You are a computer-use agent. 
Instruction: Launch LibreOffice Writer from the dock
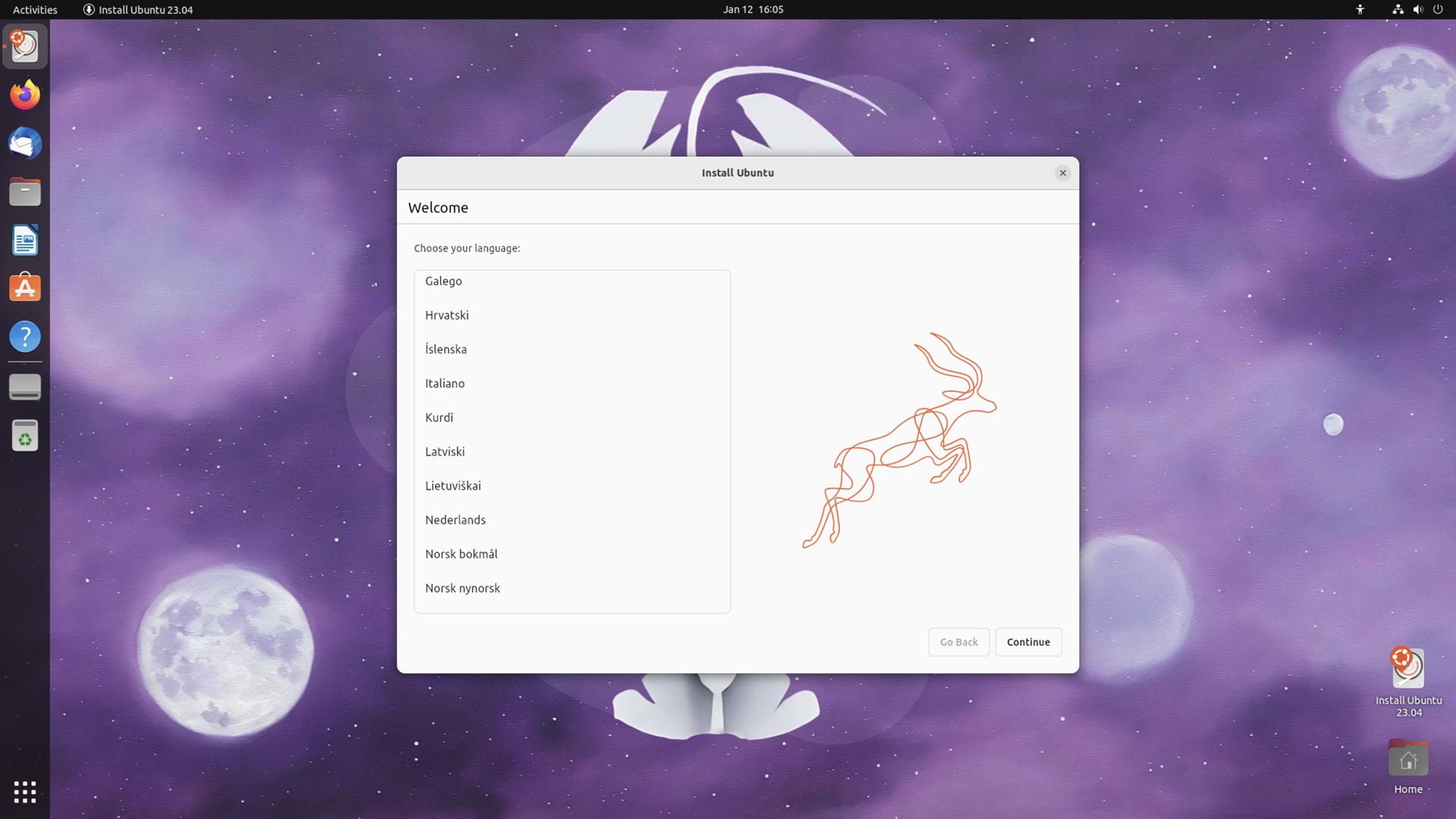point(25,240)
